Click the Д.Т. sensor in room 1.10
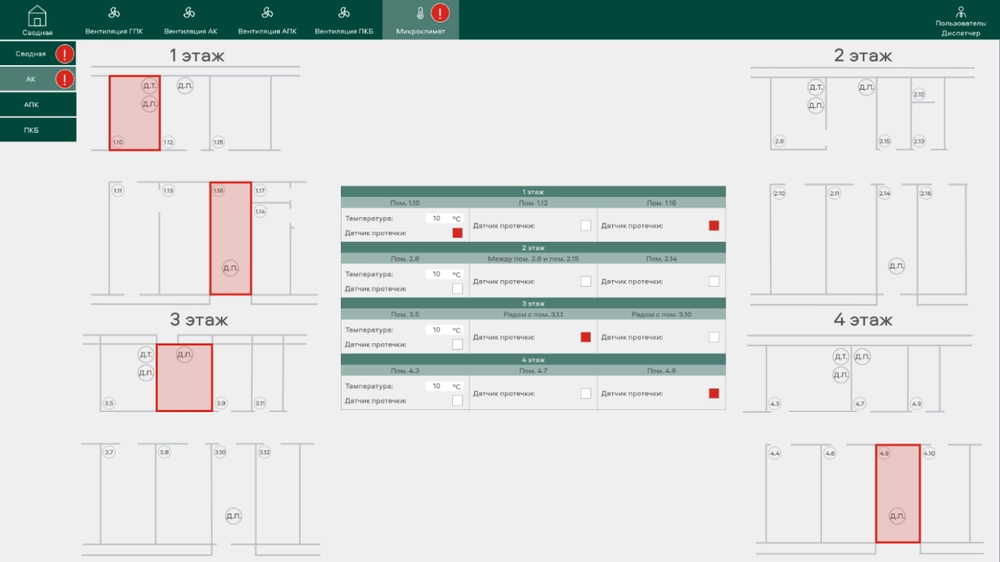The height and width of the screenshot is (562, 1000). (x=149, y=87)
